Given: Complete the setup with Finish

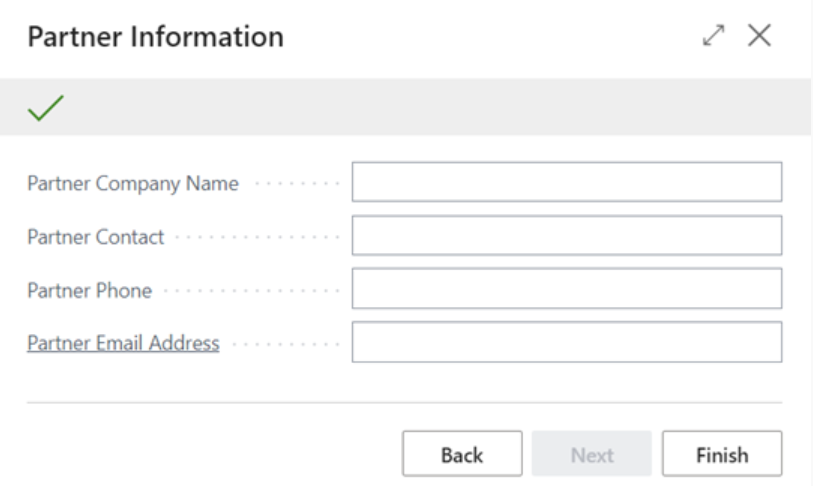Looking at the screenshot, I should click(x=722, y=455).
